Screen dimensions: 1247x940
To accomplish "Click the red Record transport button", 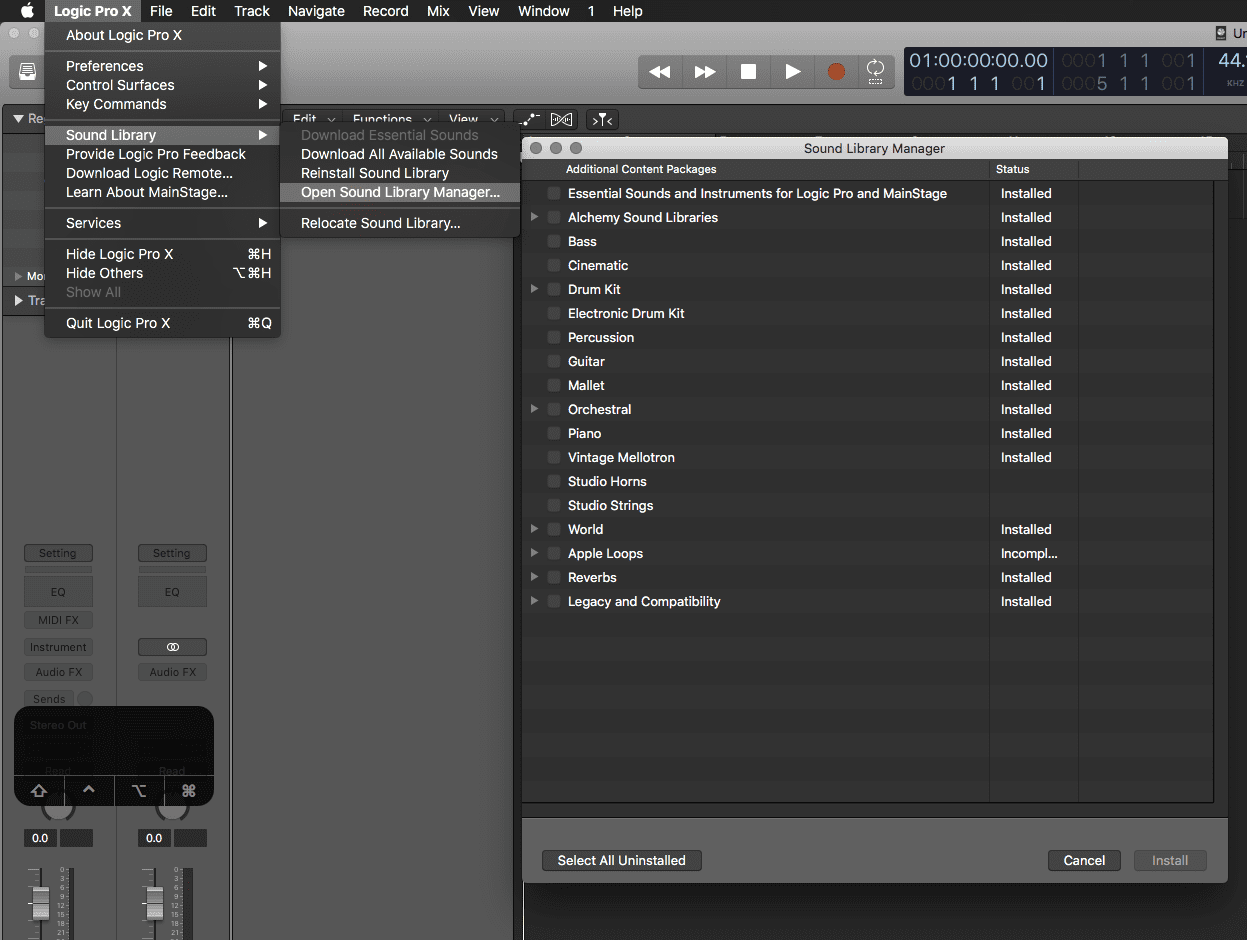I will click(836, 72).
